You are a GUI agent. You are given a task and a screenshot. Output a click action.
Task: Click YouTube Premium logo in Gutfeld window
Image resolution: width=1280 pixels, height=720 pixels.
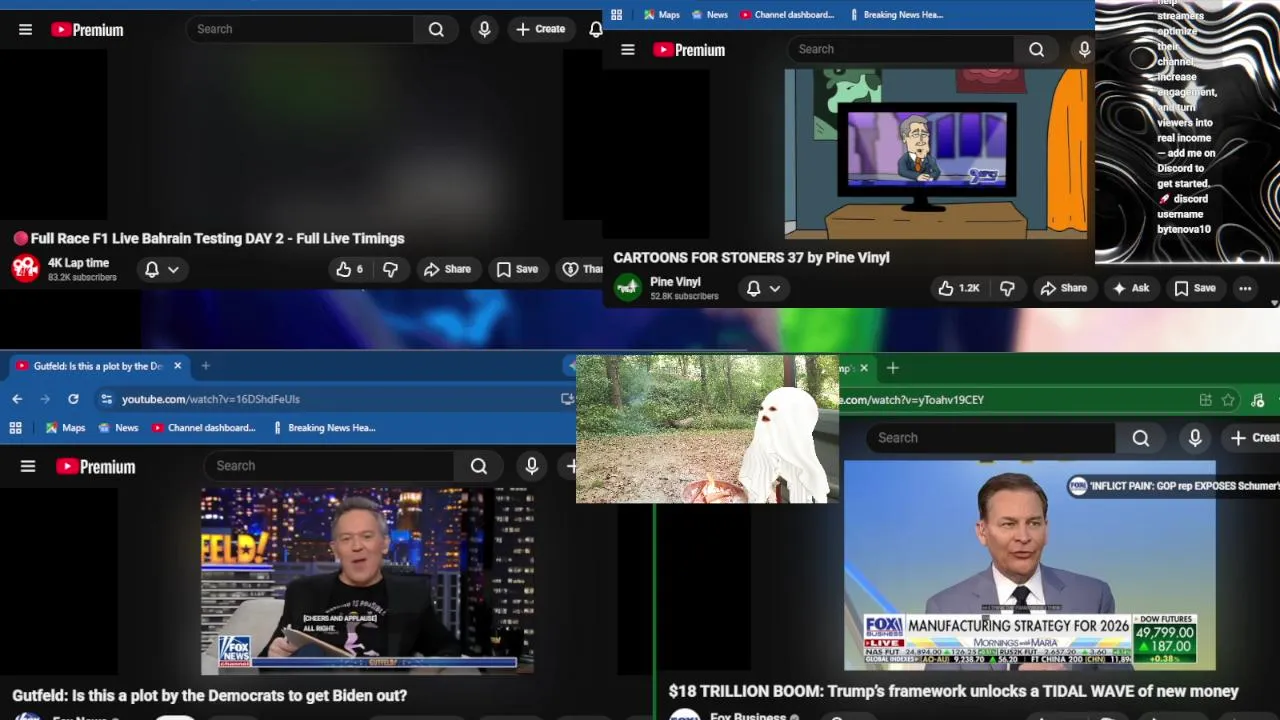point(95,467)
